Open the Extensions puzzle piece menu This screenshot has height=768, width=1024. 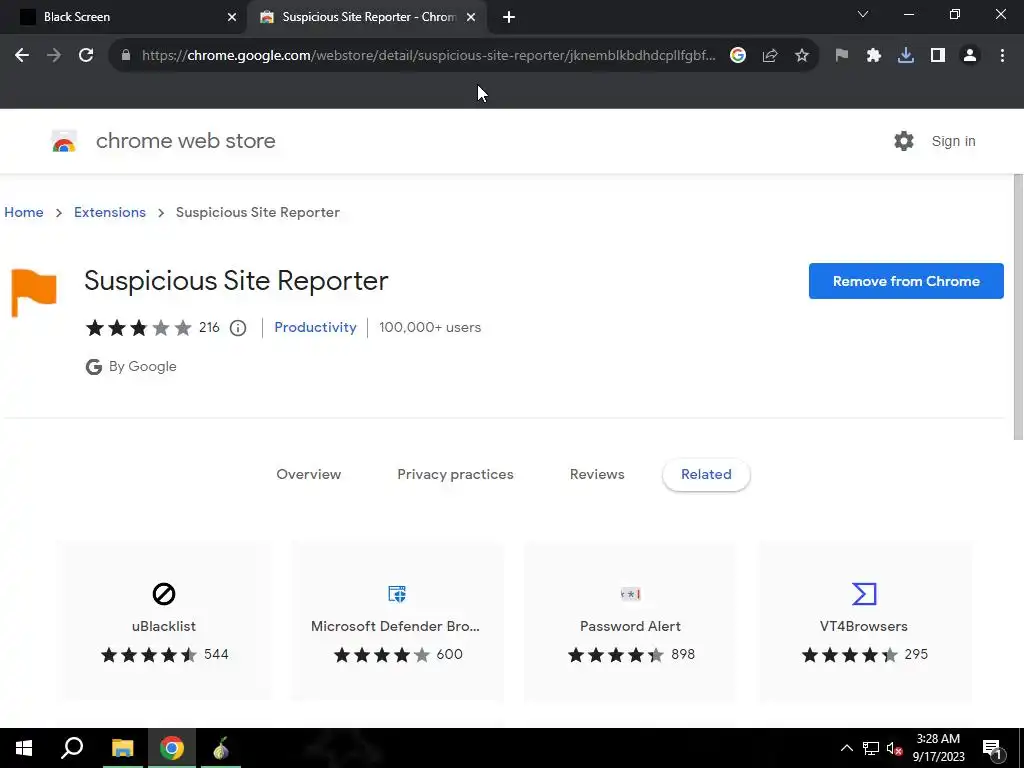(874, 56)
